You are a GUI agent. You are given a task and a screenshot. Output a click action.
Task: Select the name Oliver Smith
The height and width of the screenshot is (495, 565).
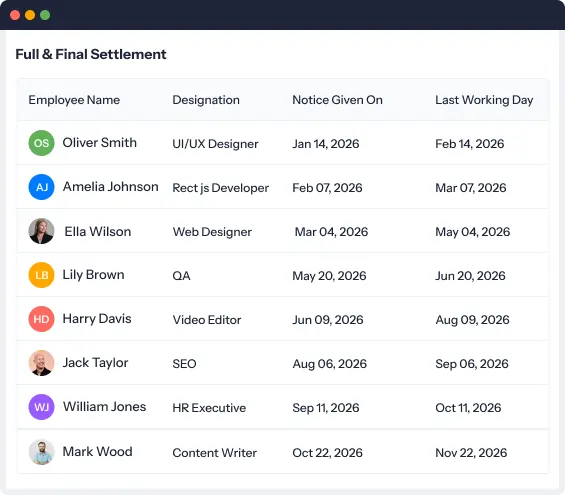coord(100,143)
